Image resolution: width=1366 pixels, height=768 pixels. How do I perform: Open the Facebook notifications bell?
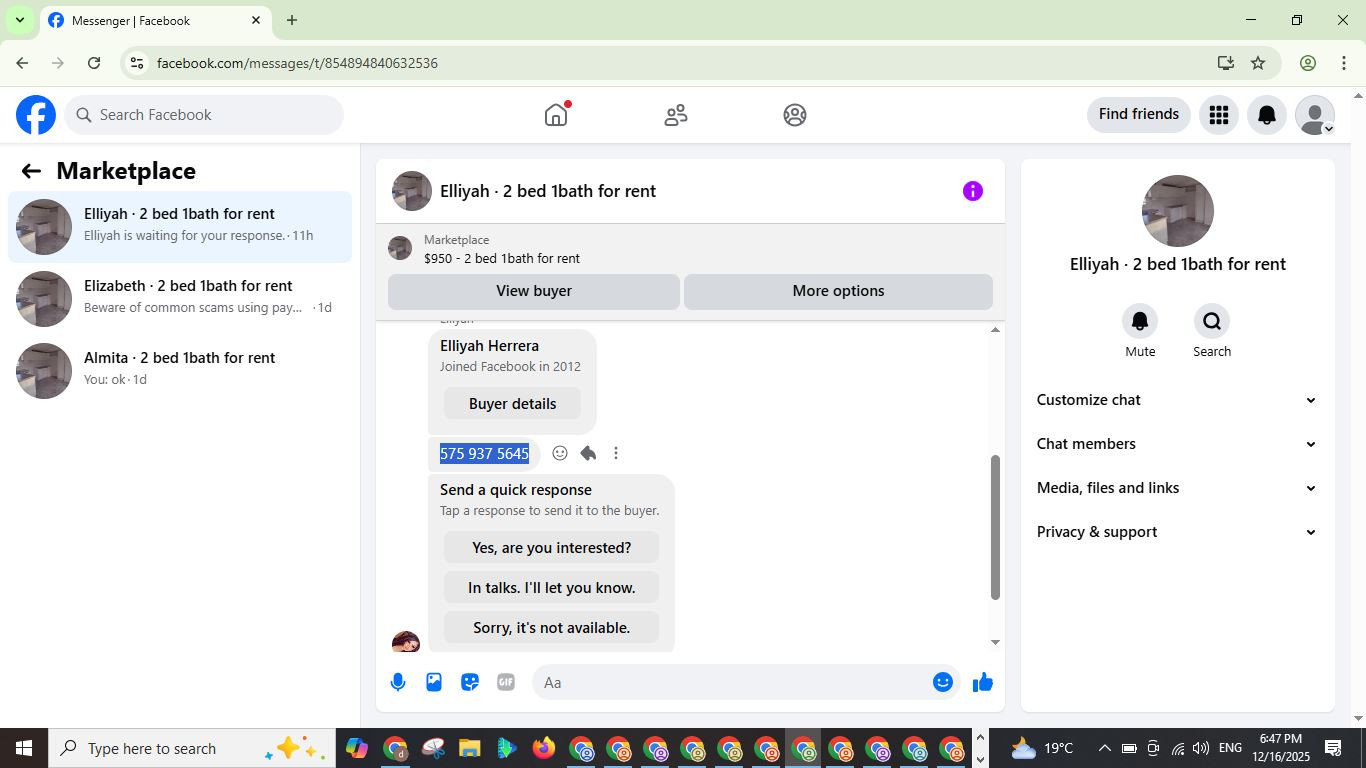pyautogui.click(x=1266, y=115)
